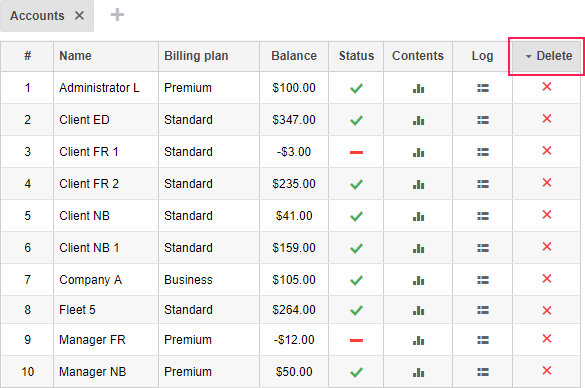Sort table by Balance column header
Viewport: 585px width, 388px height.
[x=294, y=56]
